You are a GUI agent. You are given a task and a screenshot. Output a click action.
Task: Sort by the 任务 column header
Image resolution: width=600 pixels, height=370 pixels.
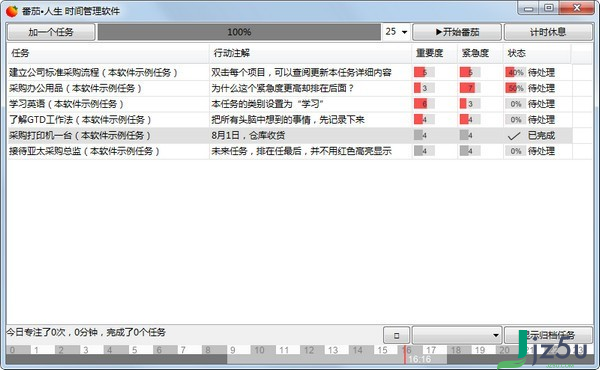(108, 53)
